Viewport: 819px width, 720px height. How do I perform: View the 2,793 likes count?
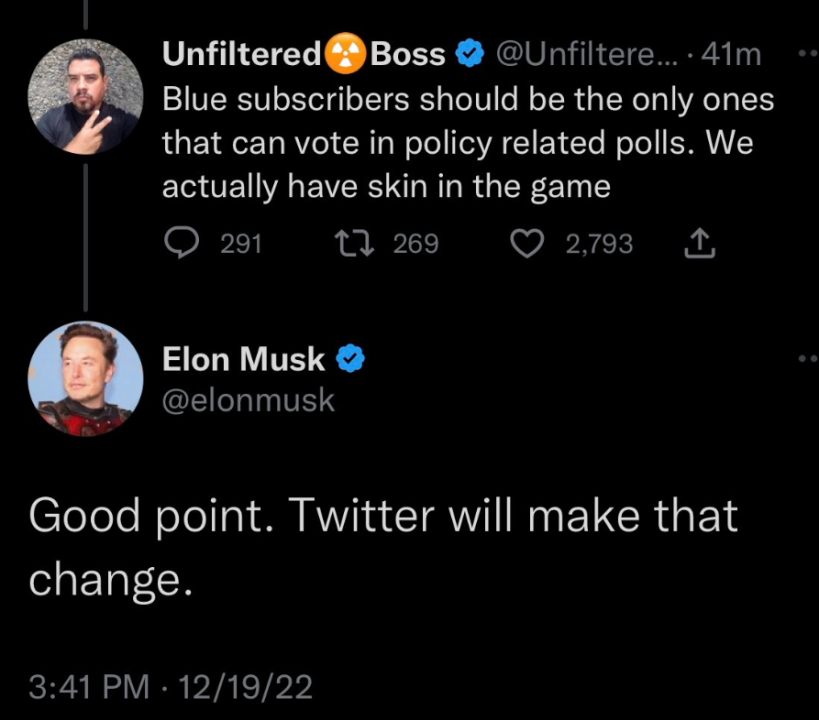(599, 243)
